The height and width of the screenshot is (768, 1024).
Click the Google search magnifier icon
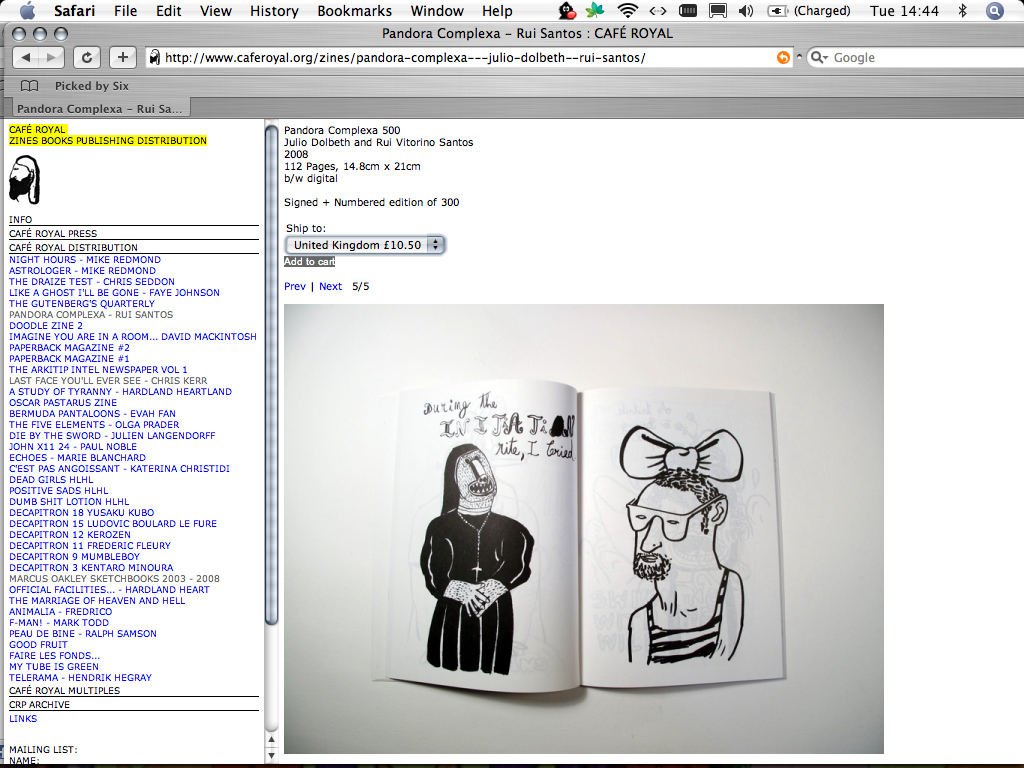pyautogui.click(x=816, y=57)
